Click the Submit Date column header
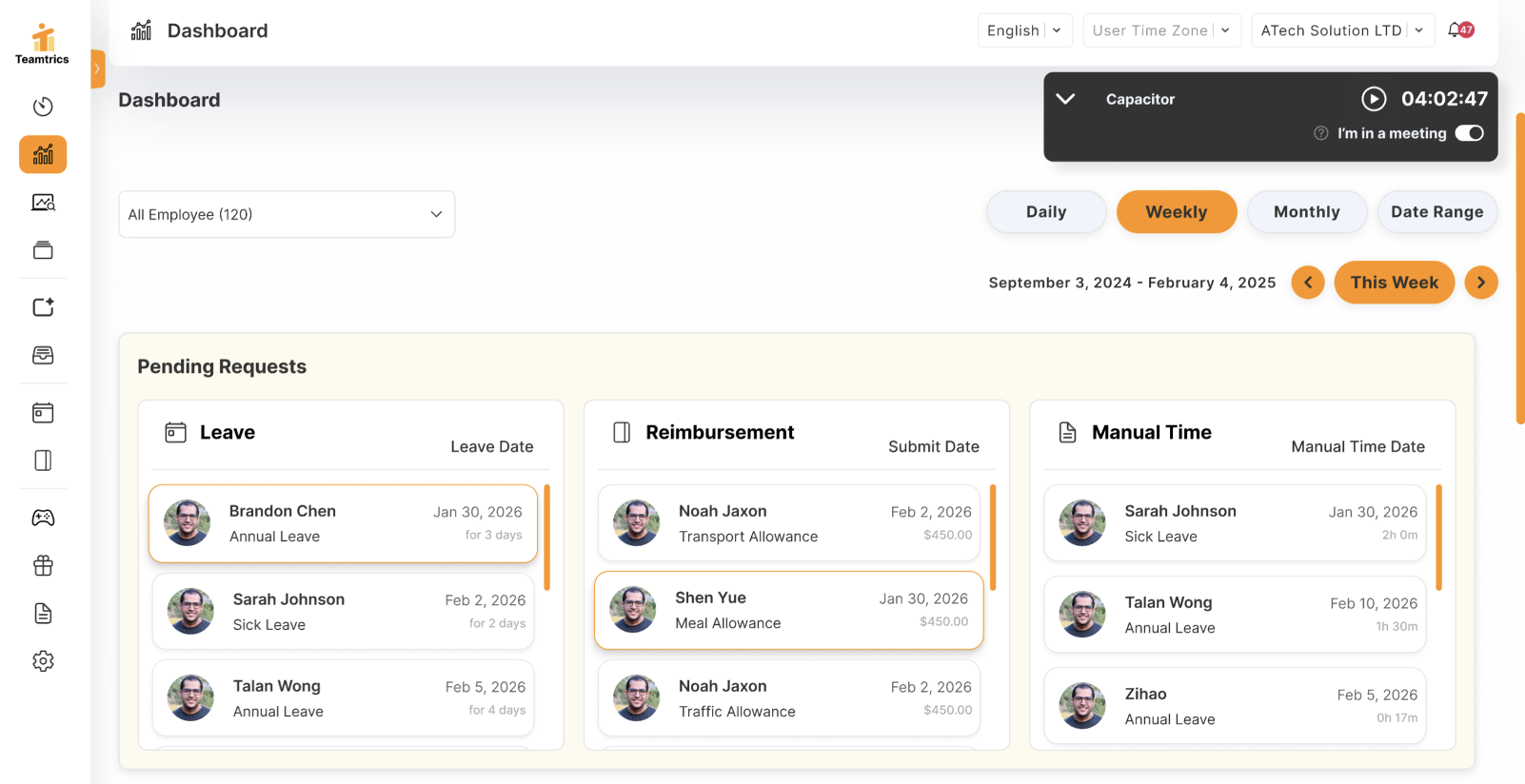 point(934,447)
